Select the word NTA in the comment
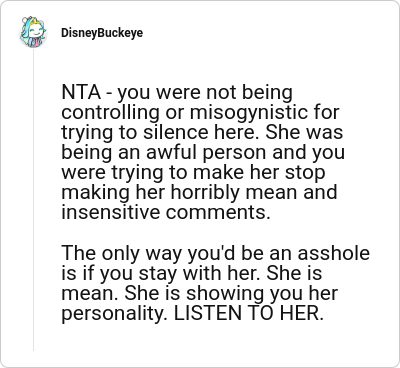The image size is (400, 368). (x=81, y=93)
